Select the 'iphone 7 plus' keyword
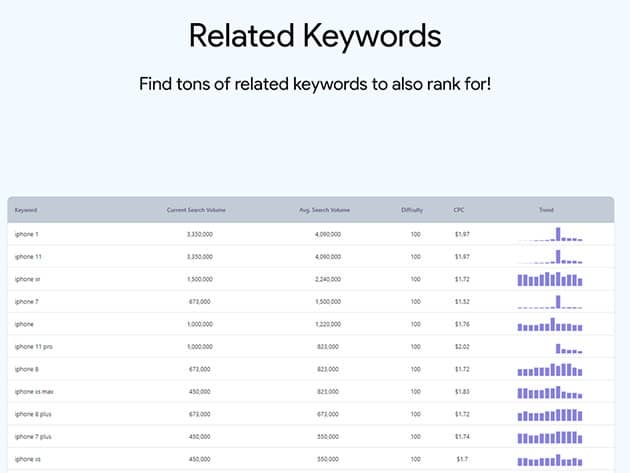Viewport: 630px width, 473px height. (x=33, y=436)
